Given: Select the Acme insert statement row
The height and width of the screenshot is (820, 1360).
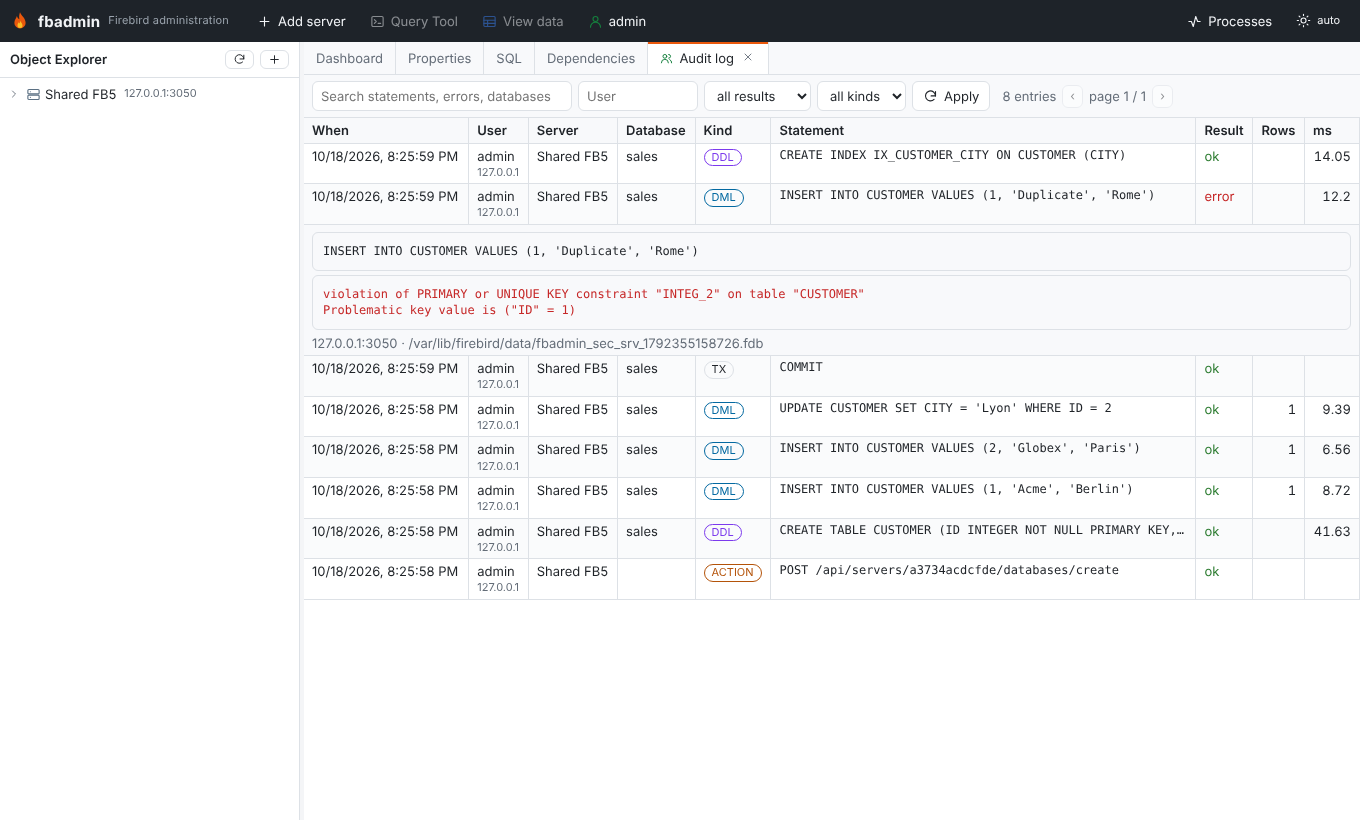Looking at the screenshot, I should pos(956,489).
